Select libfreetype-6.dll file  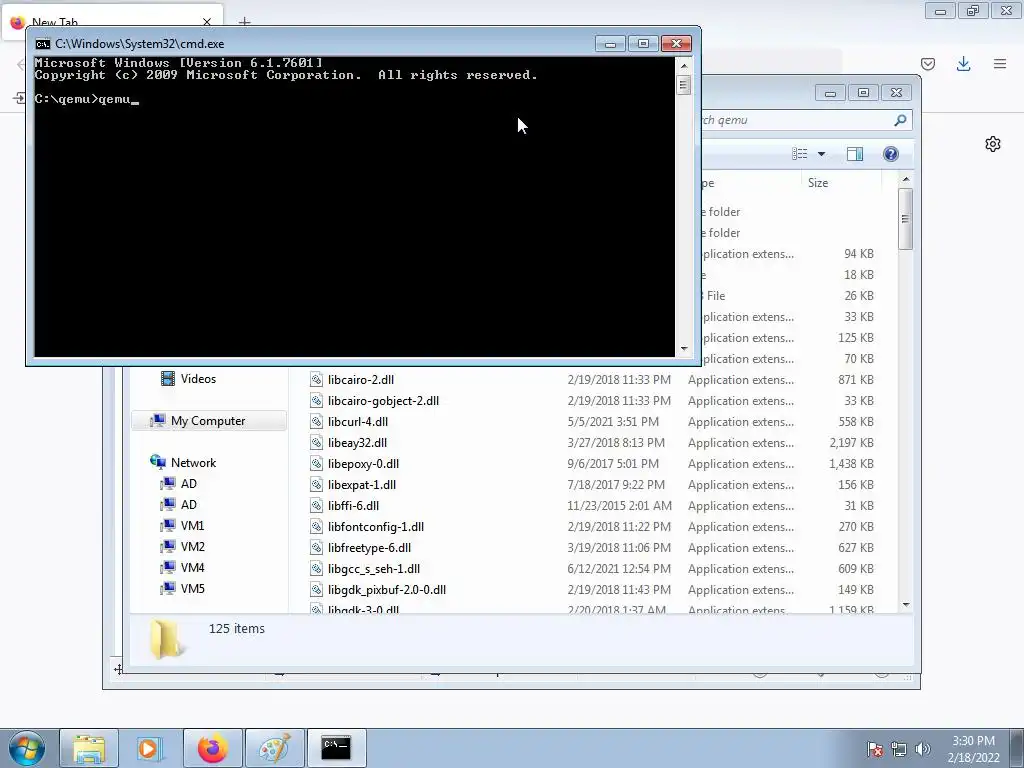pyautogui.click(x=369, y=547)
